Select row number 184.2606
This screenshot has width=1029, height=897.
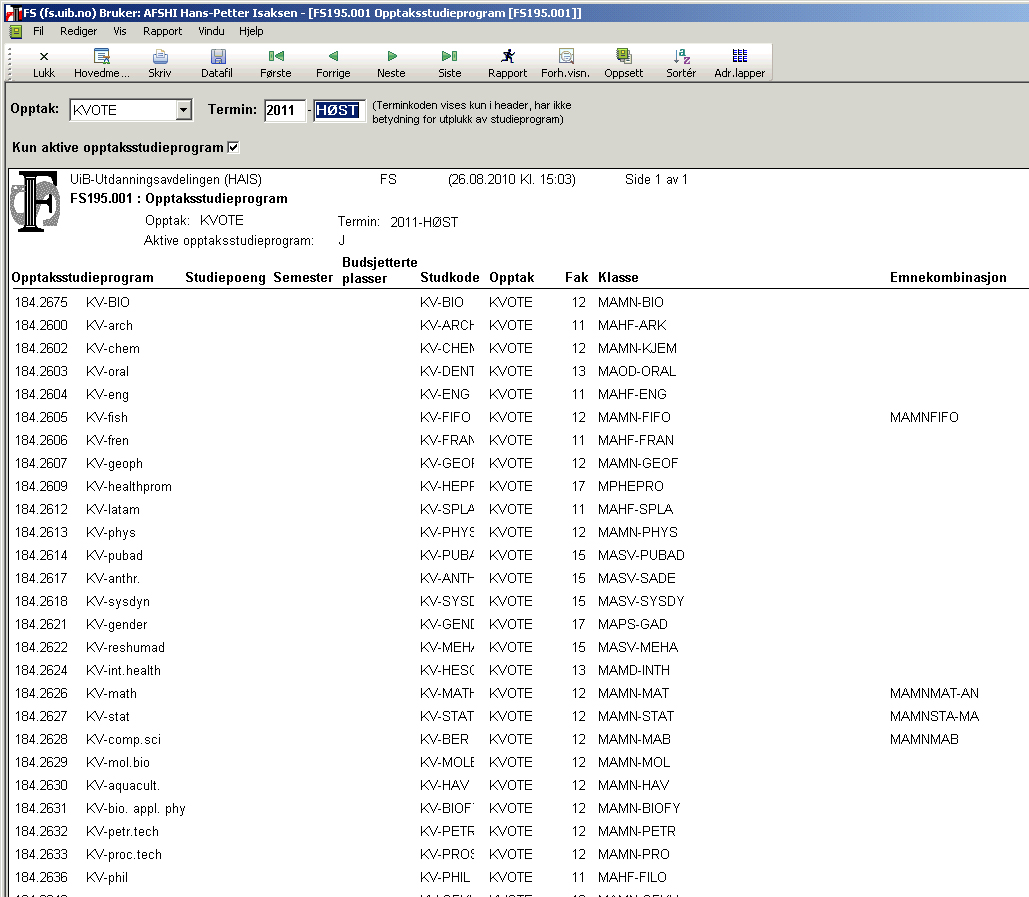(41, 440)
